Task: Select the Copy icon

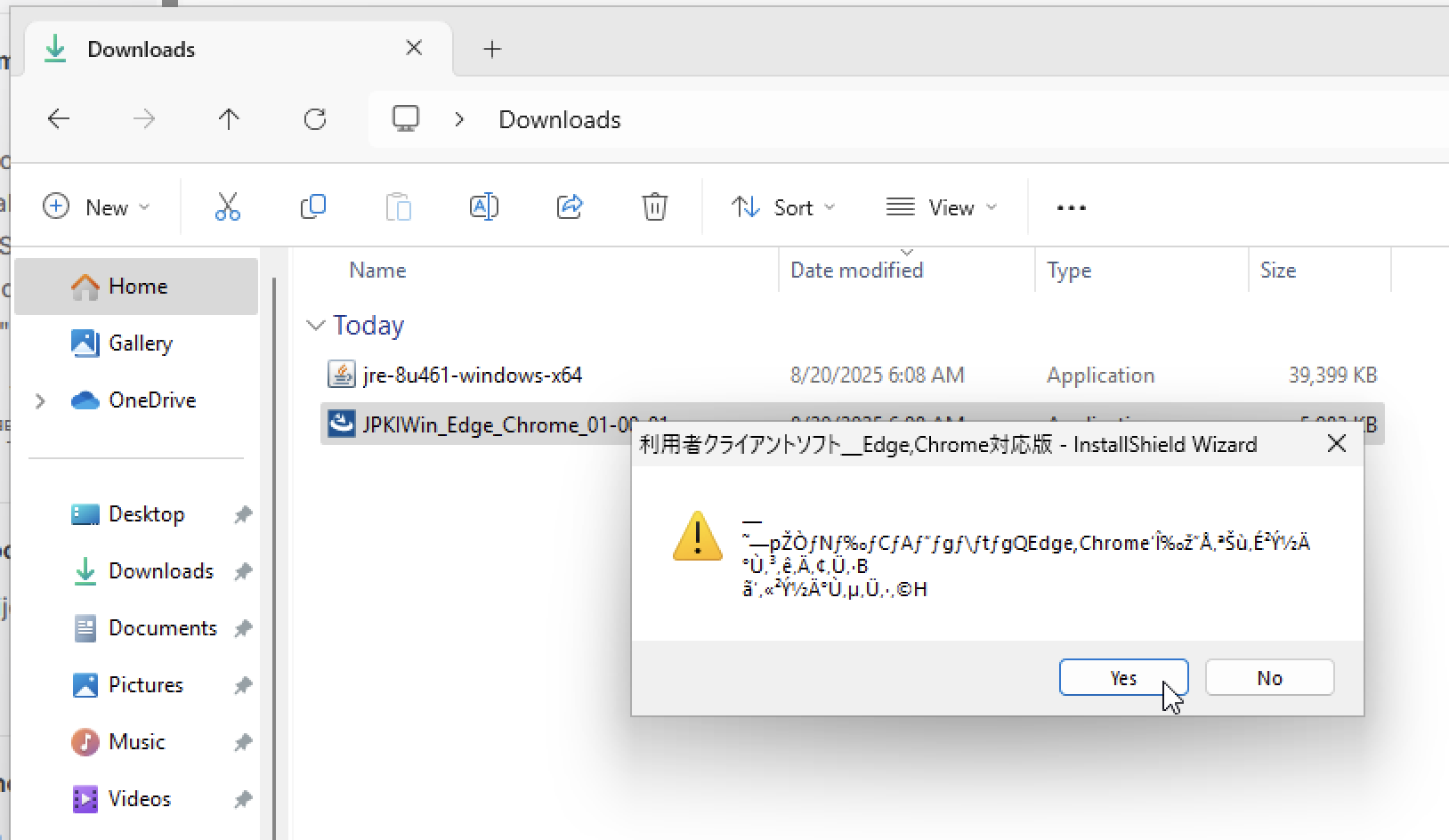Action: 313,206
